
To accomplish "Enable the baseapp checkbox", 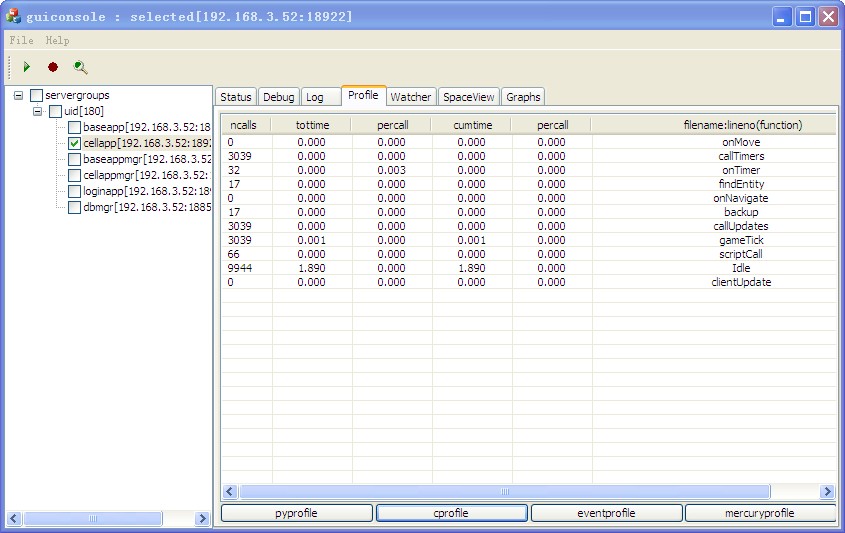I will click(x=74, y=127).
